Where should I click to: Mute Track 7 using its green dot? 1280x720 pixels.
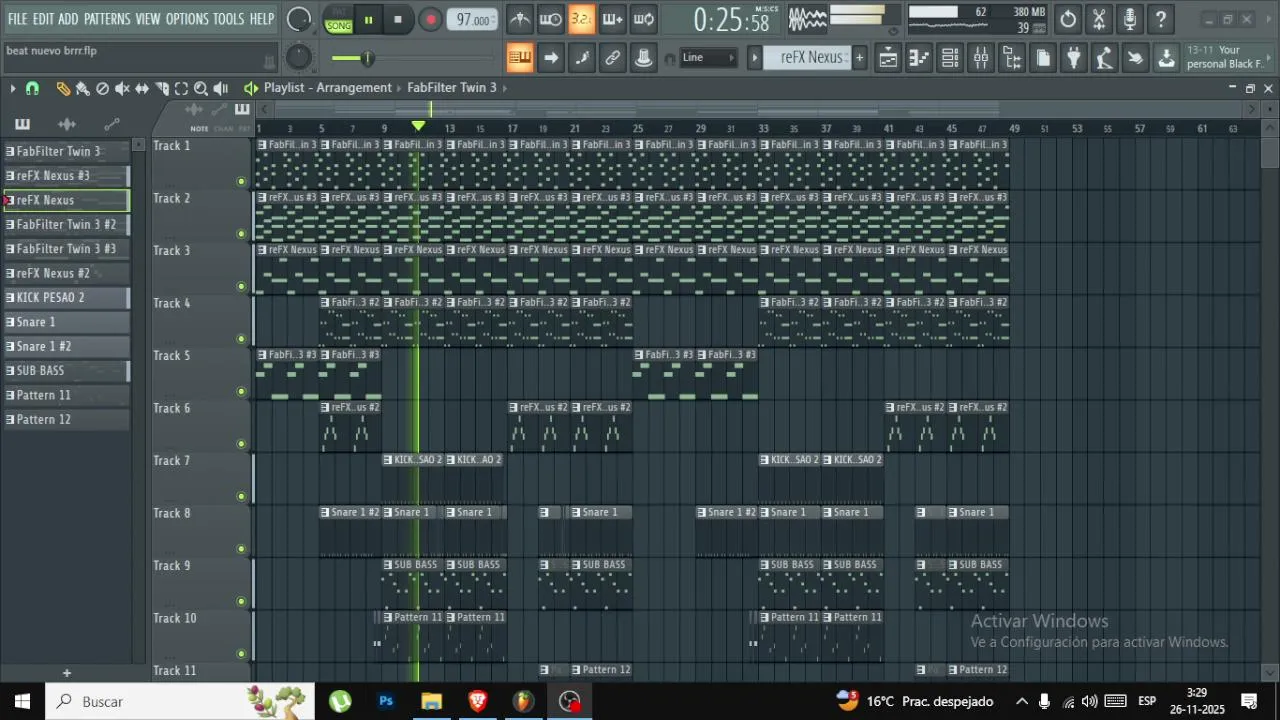[x=241, y=496]
